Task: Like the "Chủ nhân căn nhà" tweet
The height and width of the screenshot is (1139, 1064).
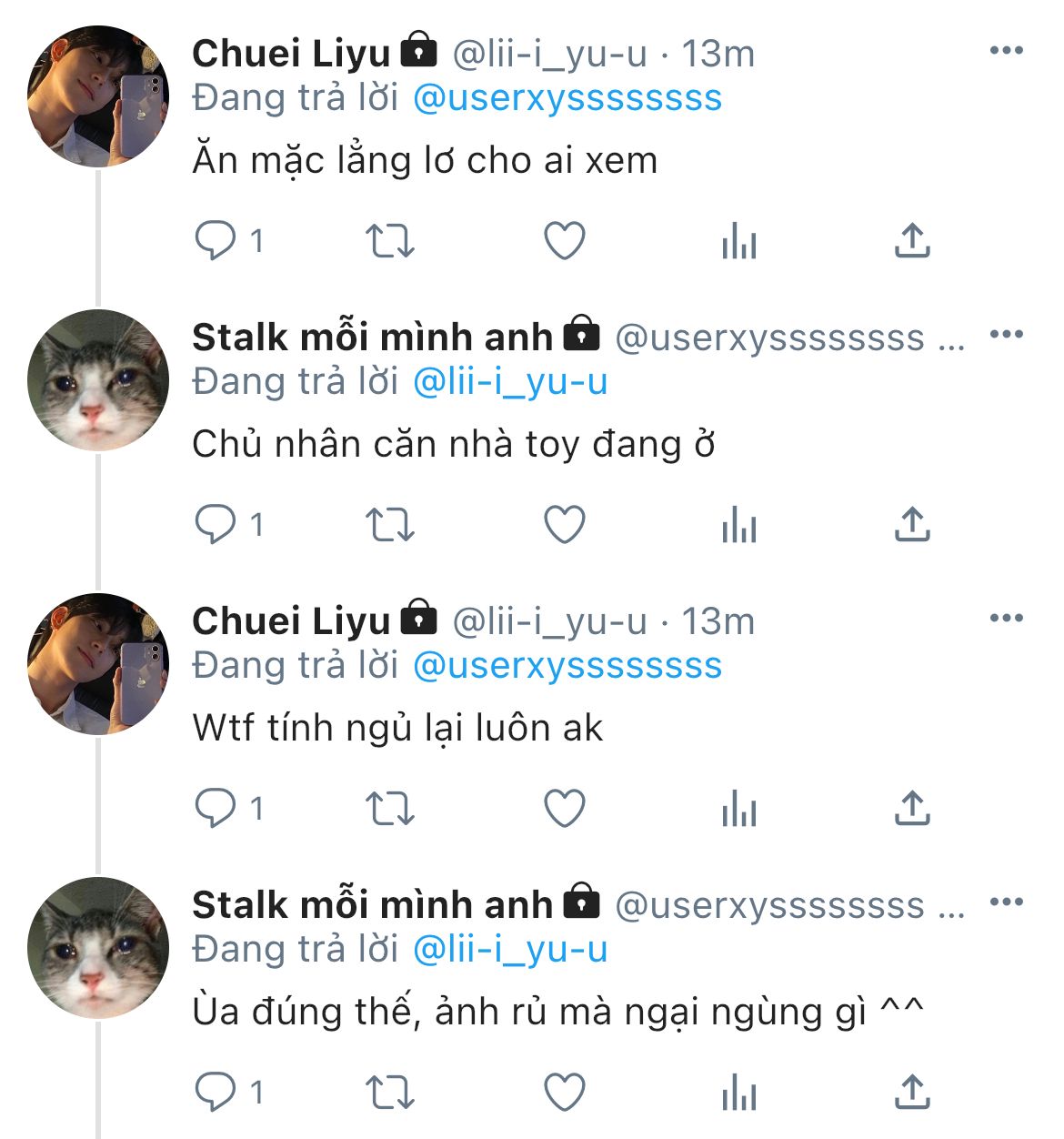Action: tap(564, 525)
